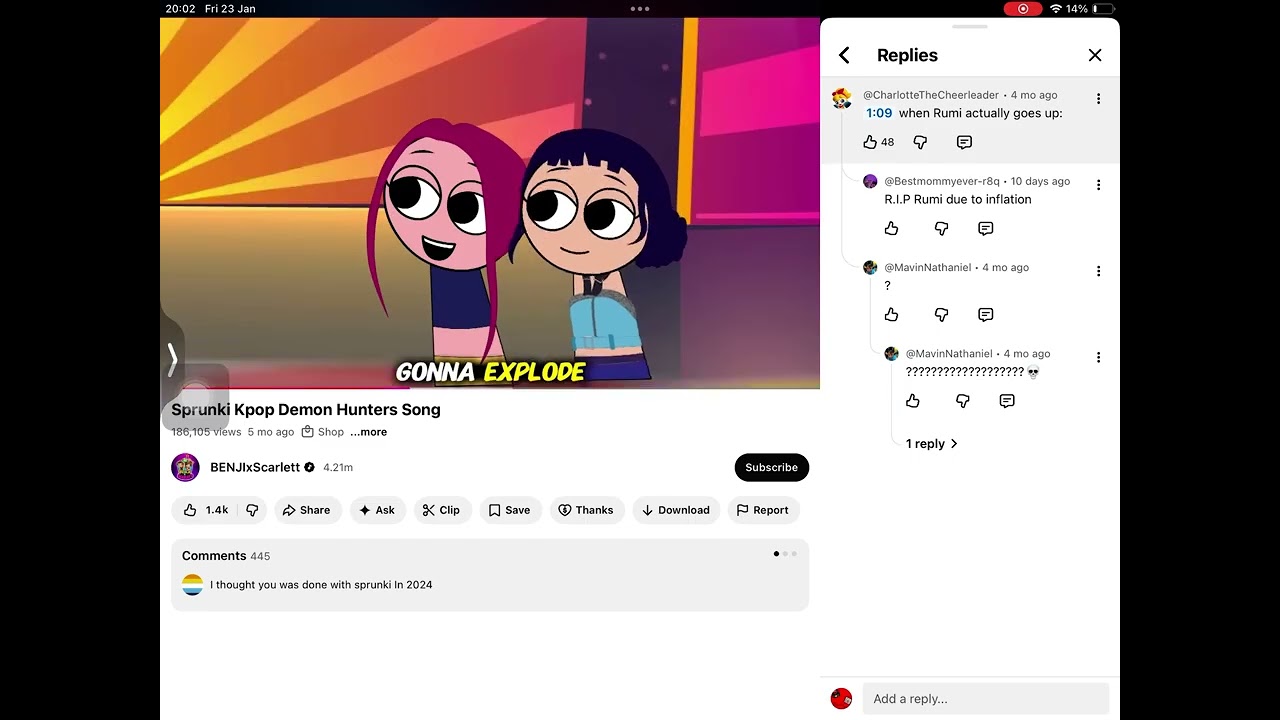Image resolution: width=1280 pixels, height=720 pixels.
Task: Like the skull emoji reply
Action: pos(912,401)
